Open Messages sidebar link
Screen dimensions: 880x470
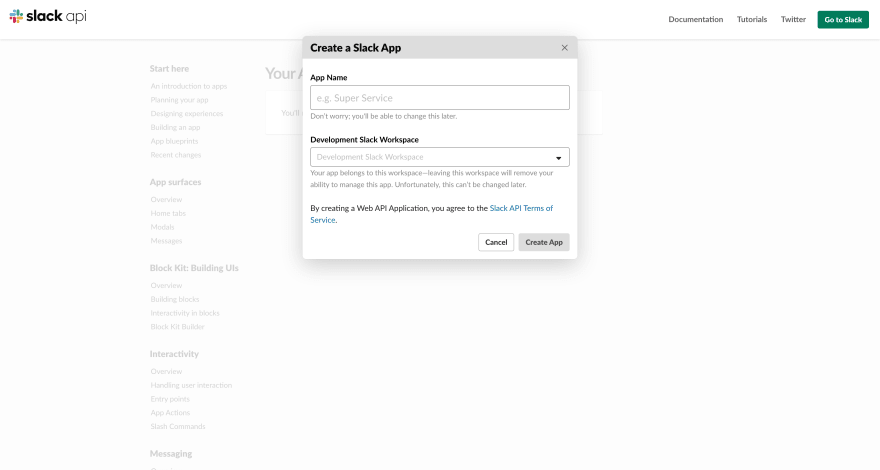point(166,241)
